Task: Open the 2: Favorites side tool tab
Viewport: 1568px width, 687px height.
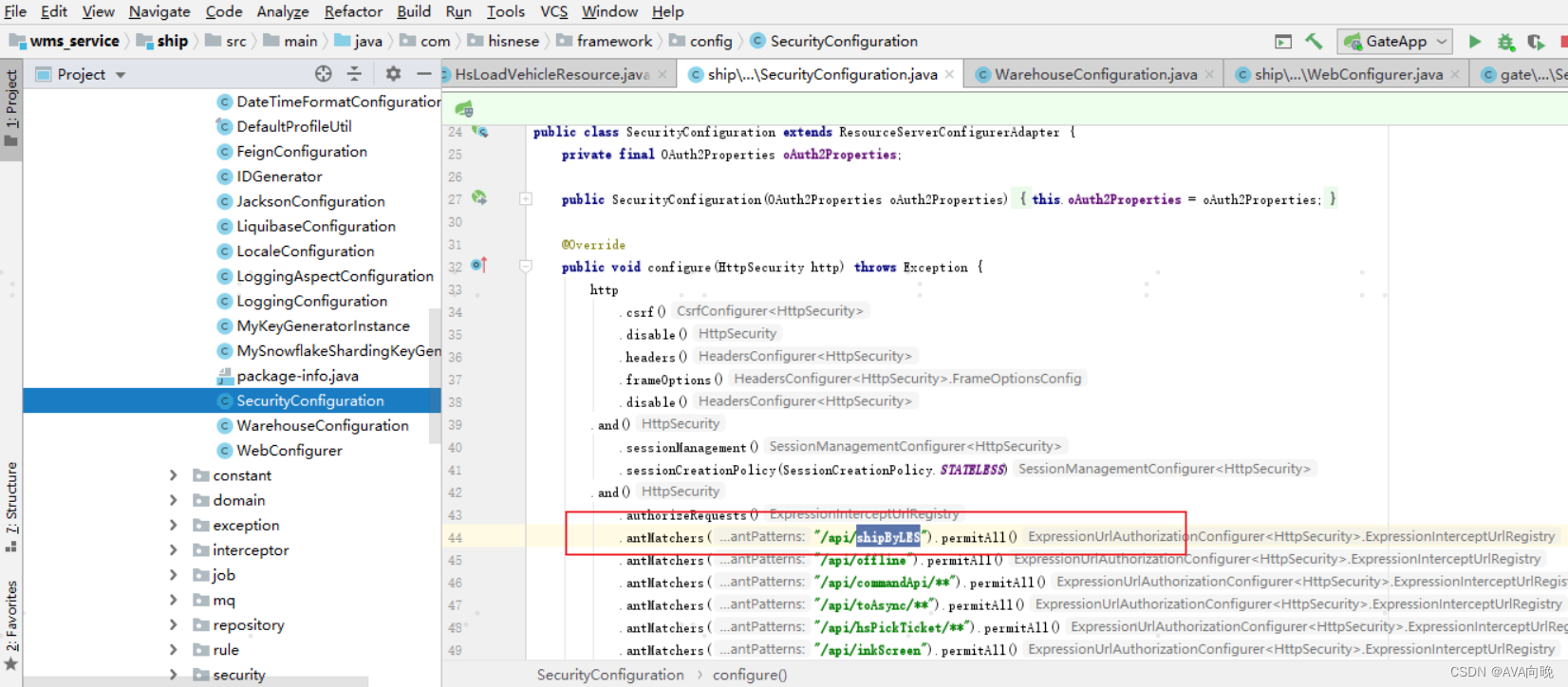Action: [11, 625]
